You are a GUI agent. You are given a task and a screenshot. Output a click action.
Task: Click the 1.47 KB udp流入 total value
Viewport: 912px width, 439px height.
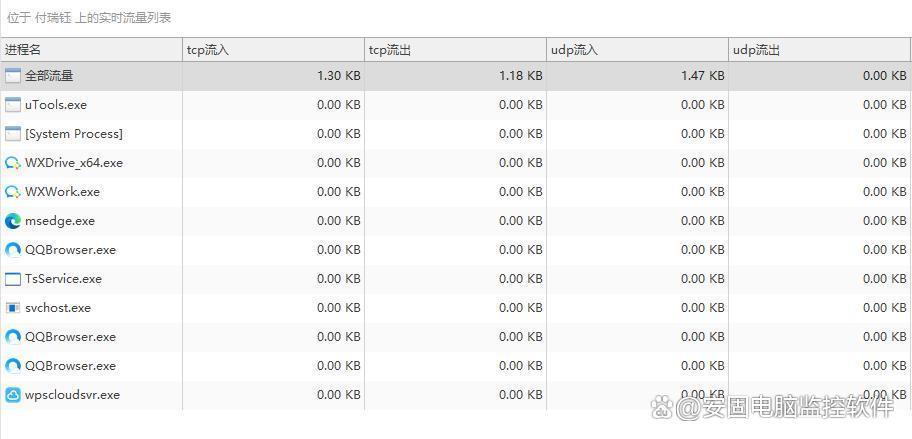(703, 76)
